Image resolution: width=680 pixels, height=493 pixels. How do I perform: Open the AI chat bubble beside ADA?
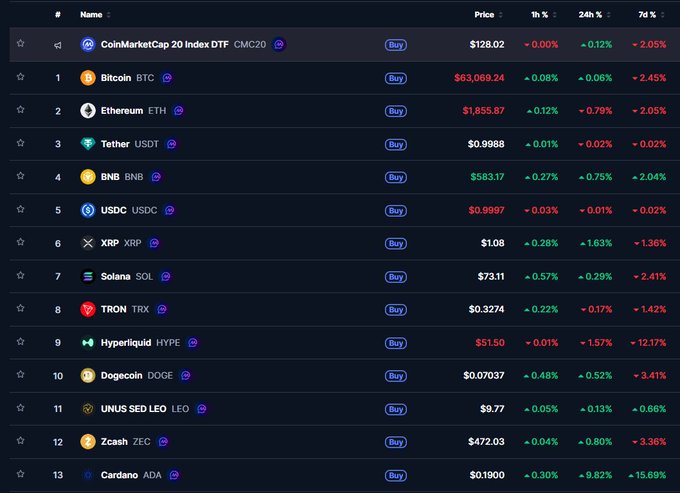[174, 475]
